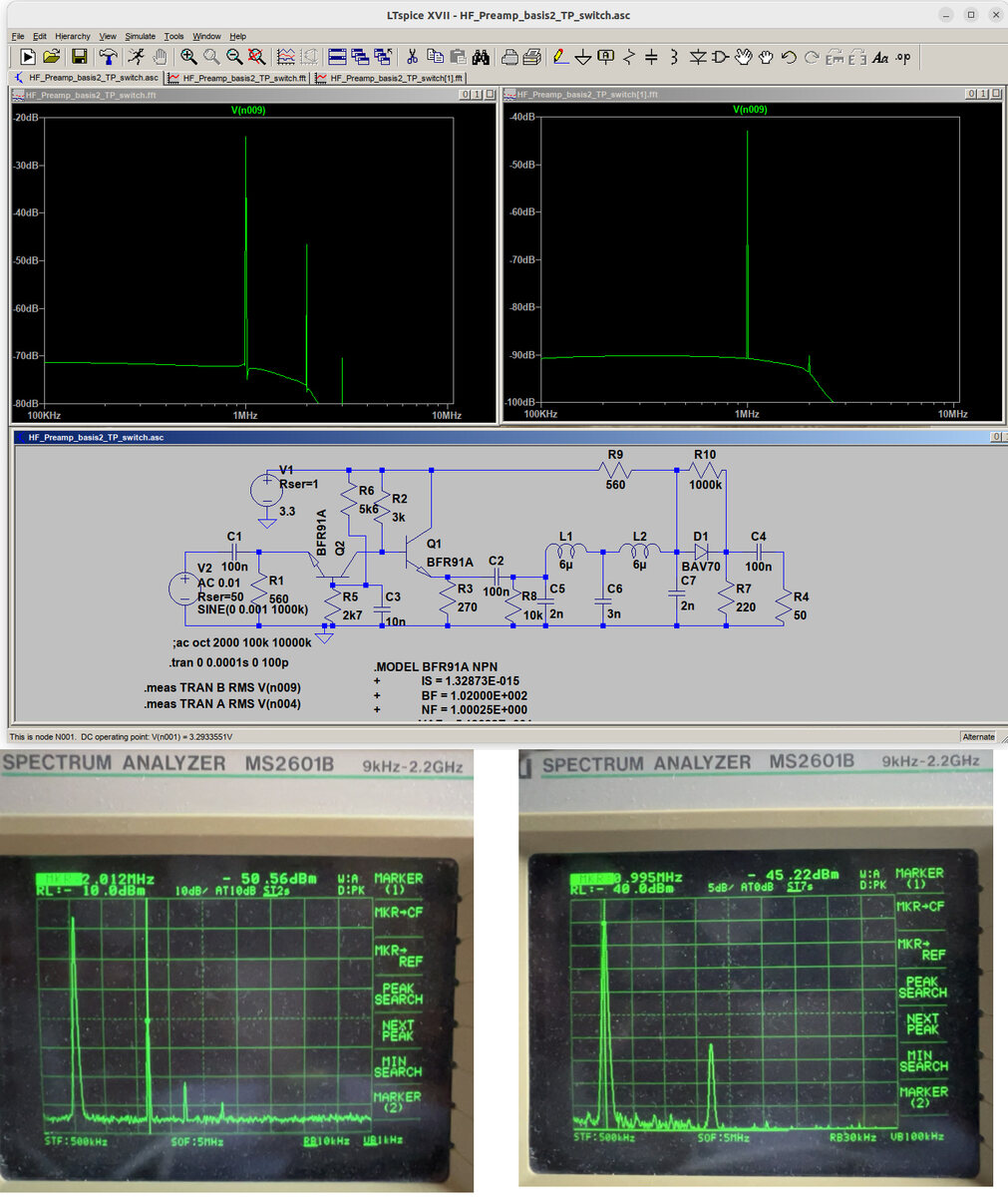The width and height of the screenshot is (1008, 1197).
Task: Click the Zoom In magnifier icon
Action: [188, 58]
